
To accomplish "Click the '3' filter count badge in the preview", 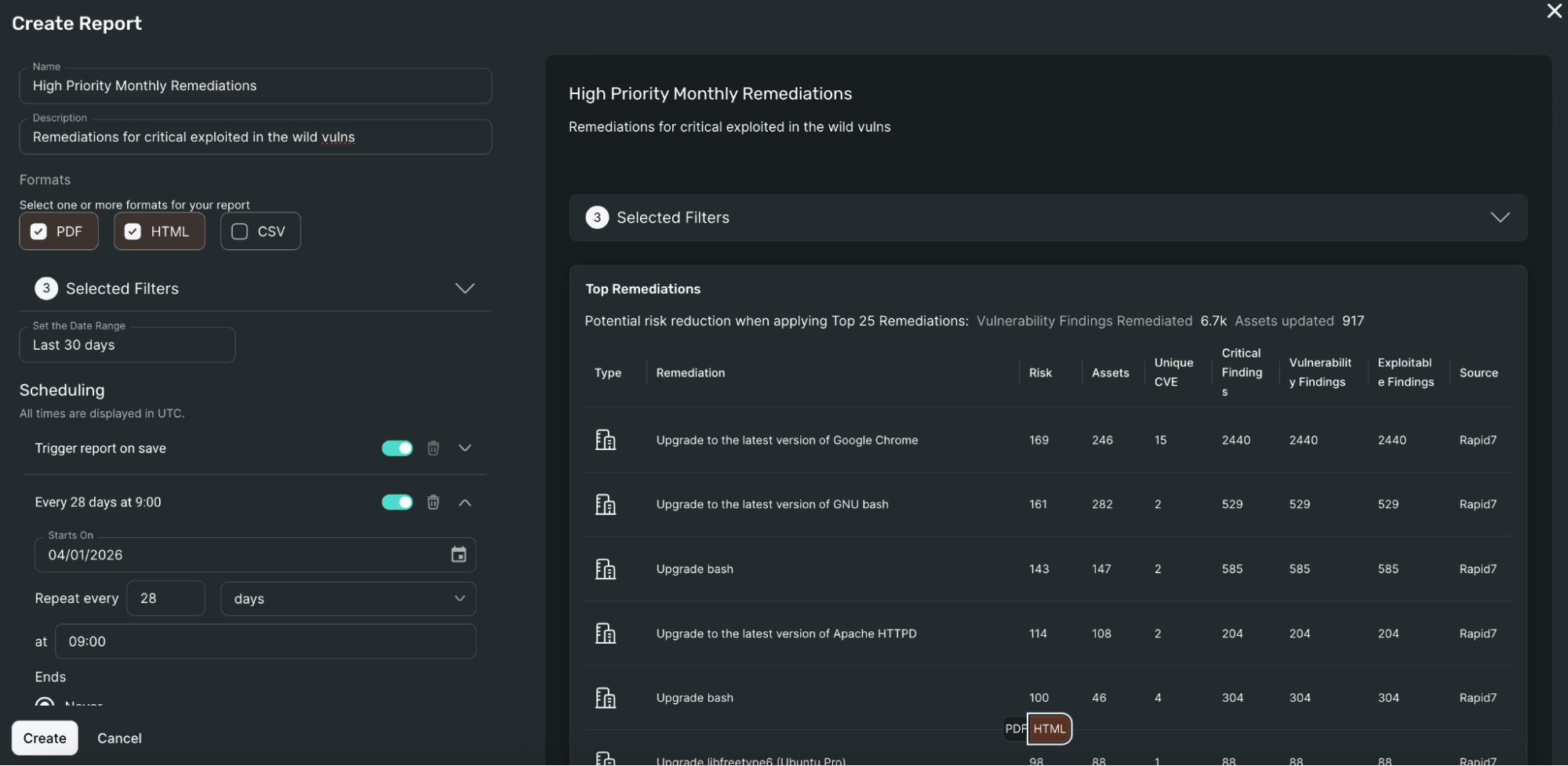I will tap(597, 217).
